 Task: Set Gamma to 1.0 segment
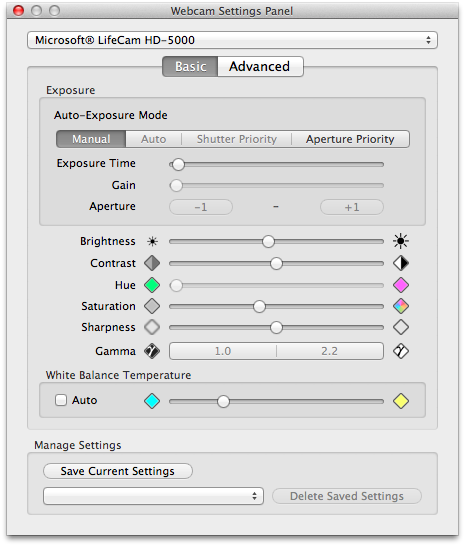[223, 351]
